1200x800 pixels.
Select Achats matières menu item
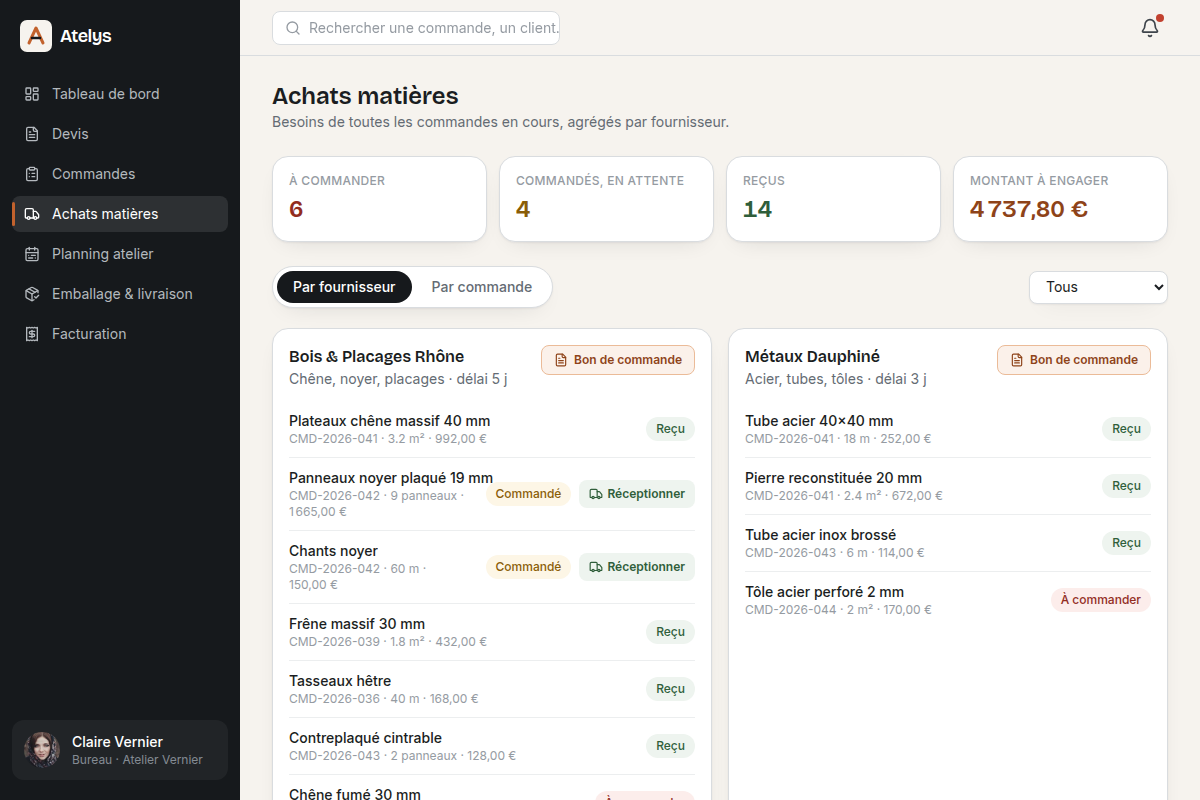(120, 214)
